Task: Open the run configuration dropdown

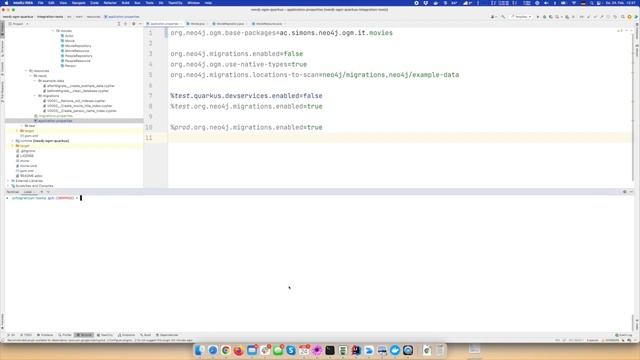Action: coord(521,17)
